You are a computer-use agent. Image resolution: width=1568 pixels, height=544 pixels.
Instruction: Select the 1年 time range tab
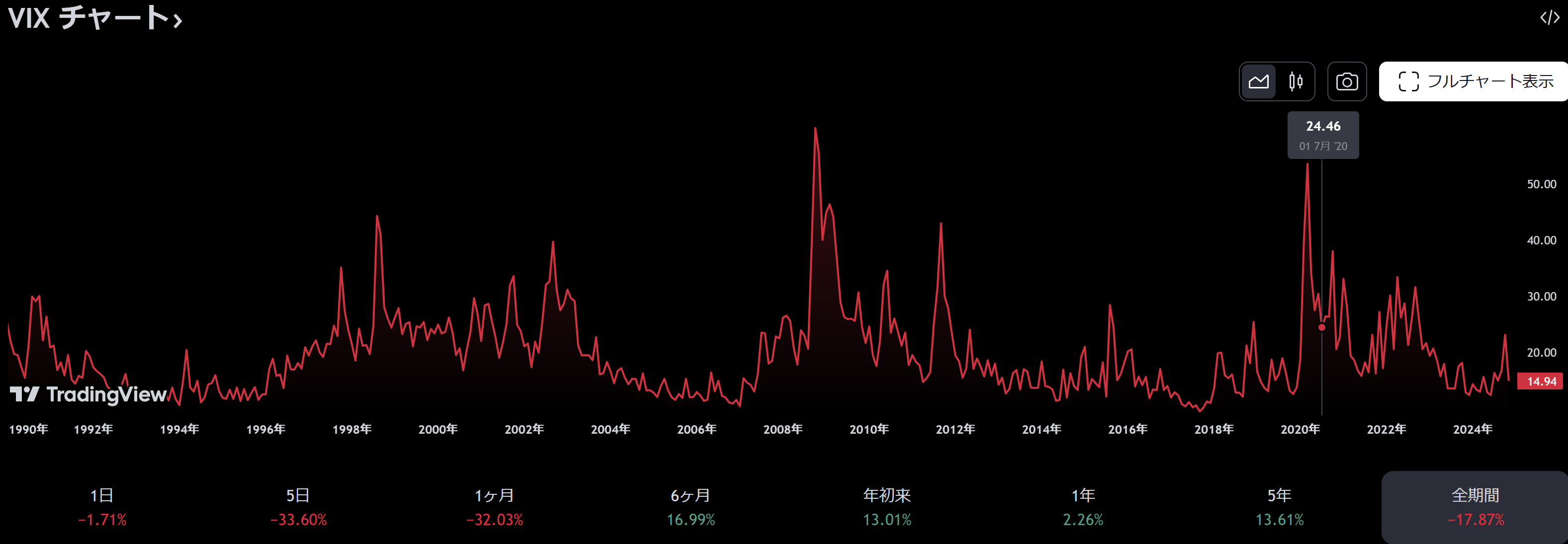tap(1083, 507)
